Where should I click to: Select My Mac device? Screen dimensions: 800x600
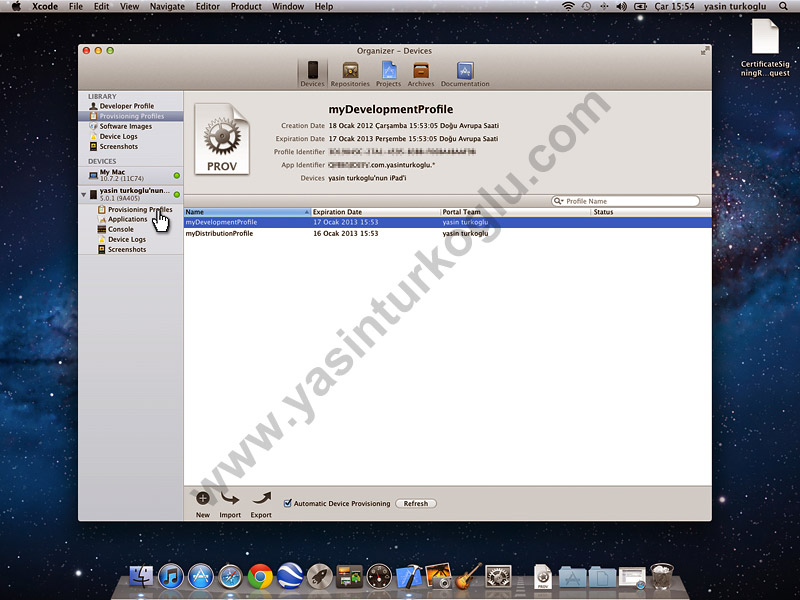tap(131, 175)
